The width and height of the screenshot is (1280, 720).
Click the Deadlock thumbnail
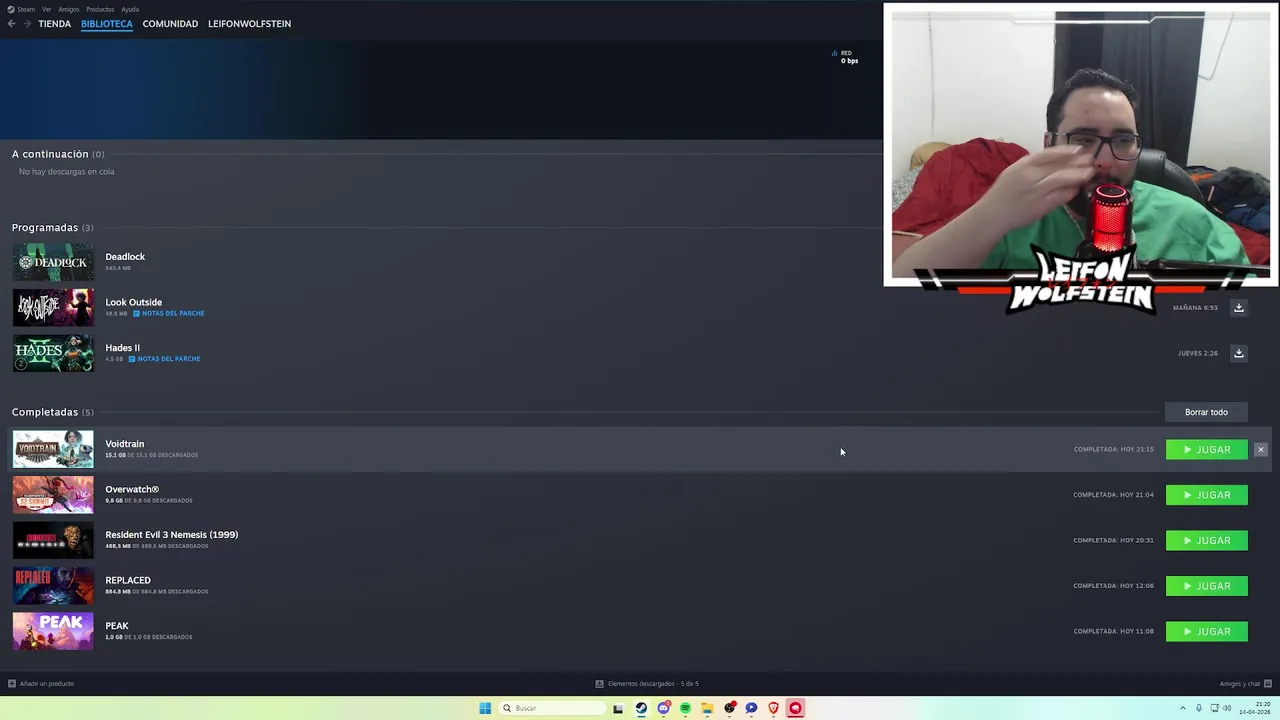click(x=53, y=262)
